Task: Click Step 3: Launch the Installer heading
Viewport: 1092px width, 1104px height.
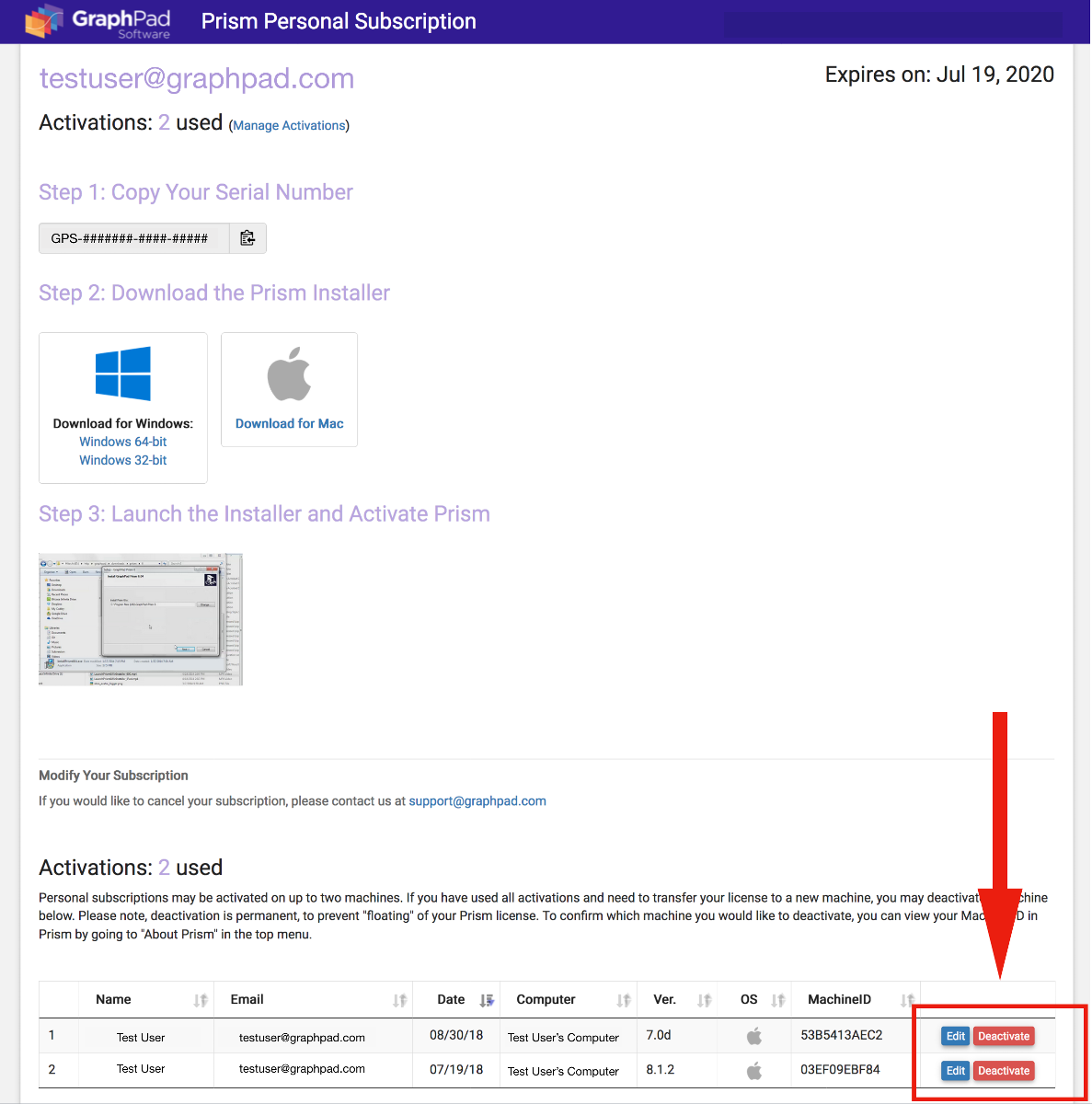Action: pos(264,514)
